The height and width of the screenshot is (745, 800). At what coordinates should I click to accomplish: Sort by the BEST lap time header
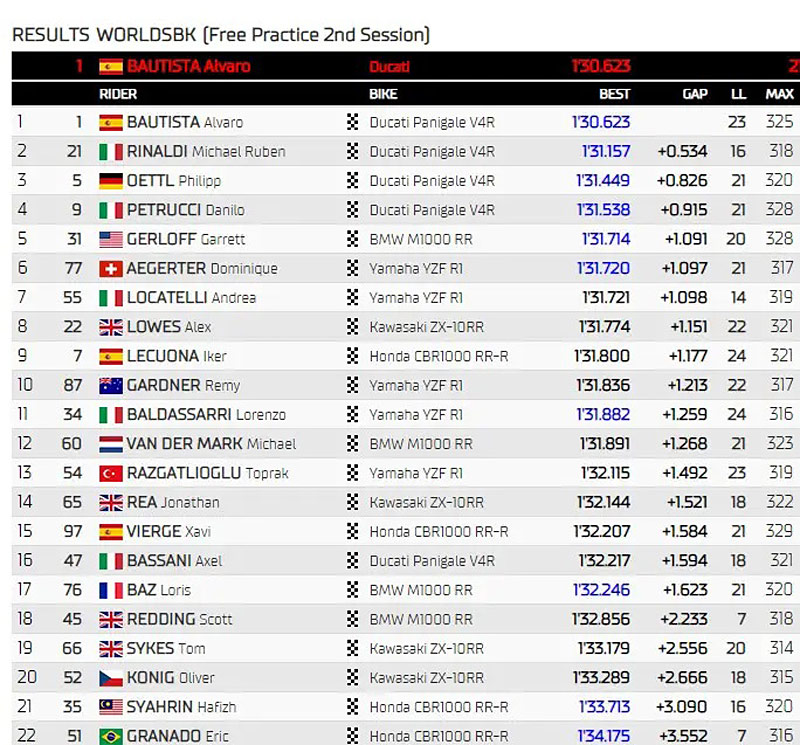coord(614,94)
